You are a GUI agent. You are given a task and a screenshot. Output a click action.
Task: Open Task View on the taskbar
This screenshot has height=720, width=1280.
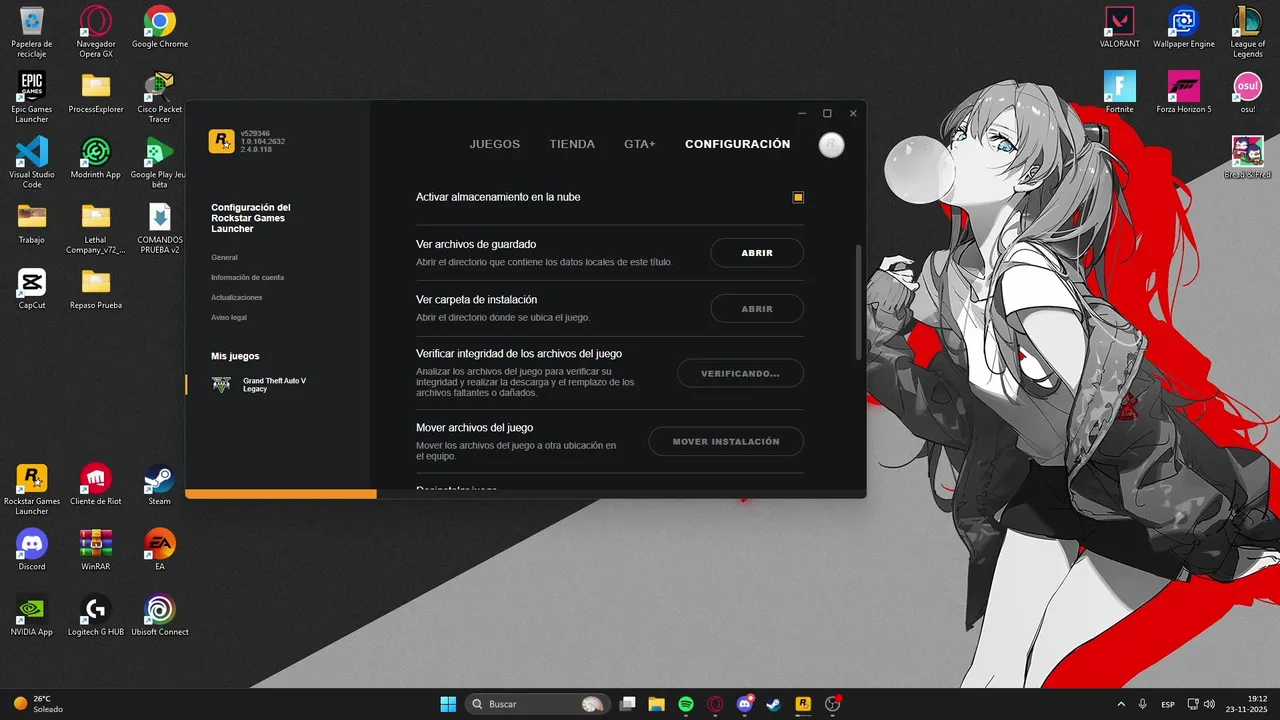(627, 704)
